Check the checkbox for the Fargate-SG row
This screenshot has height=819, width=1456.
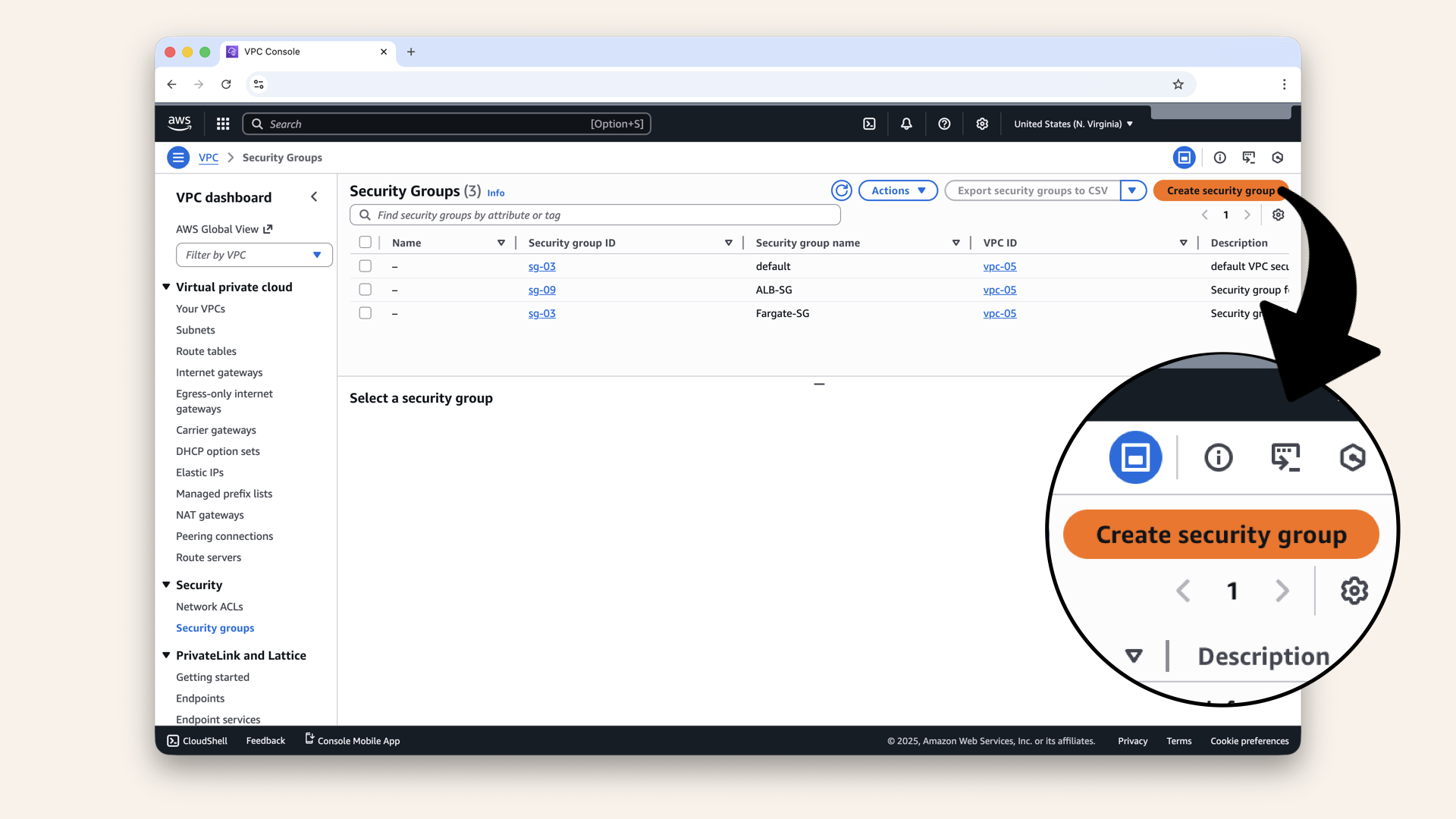pos(366,312)
